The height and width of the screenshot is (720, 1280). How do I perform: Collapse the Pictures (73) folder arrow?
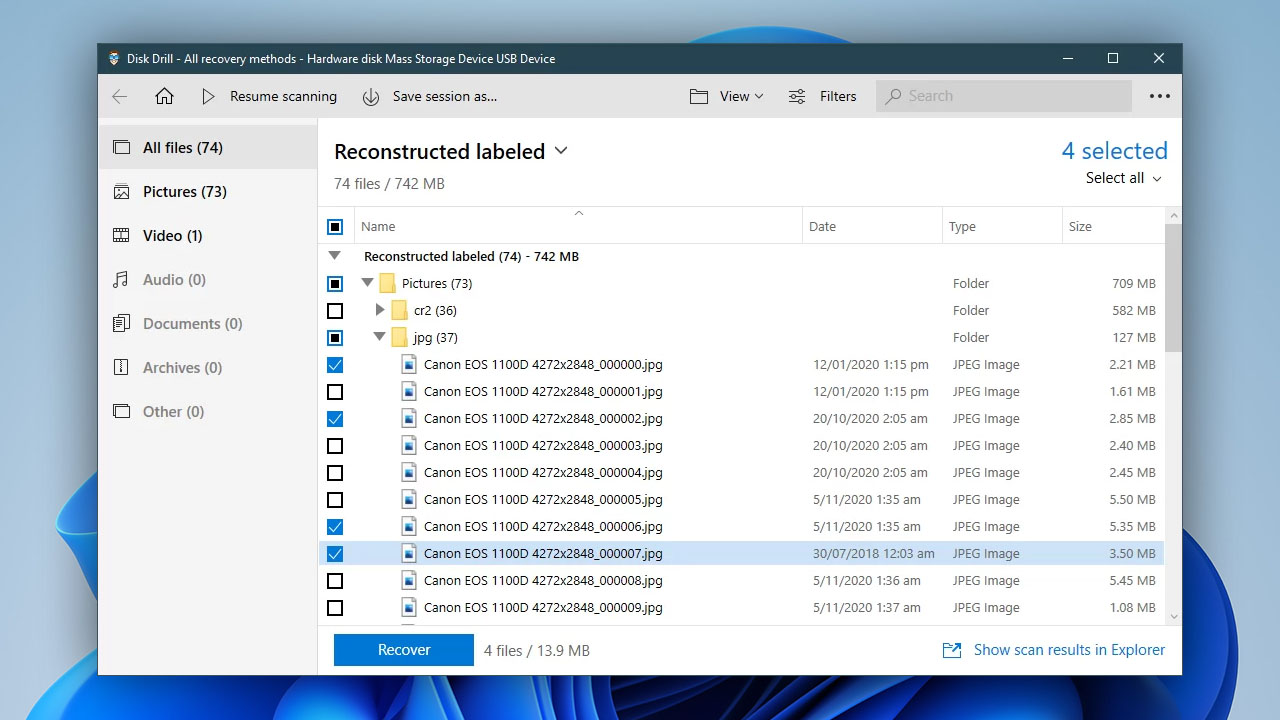pyautogui.click(x=367, y=284)
